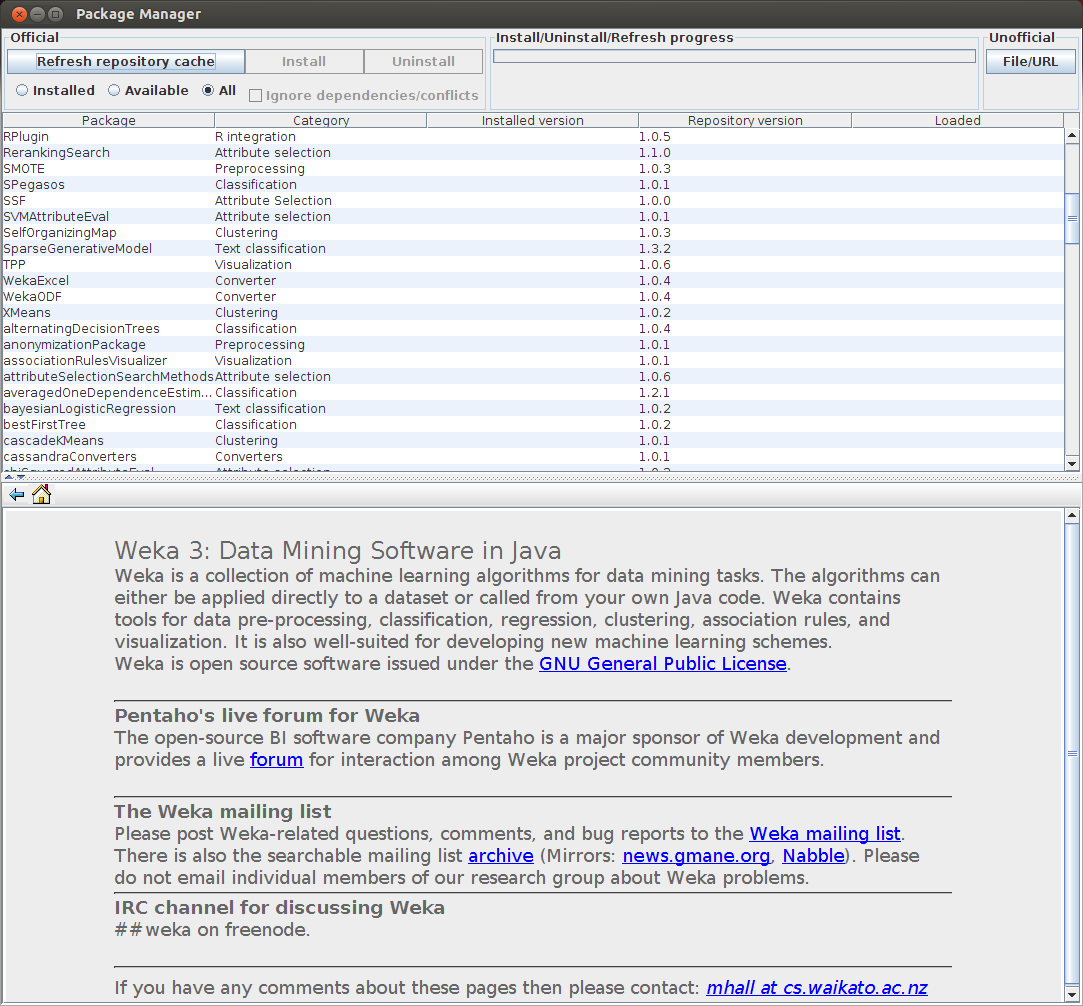Image resolution: width=1083 pixels, height=1006 pixels.
Task: Open the GNU General Public License link
Action: pyautogui.click(x=662, y=664)
